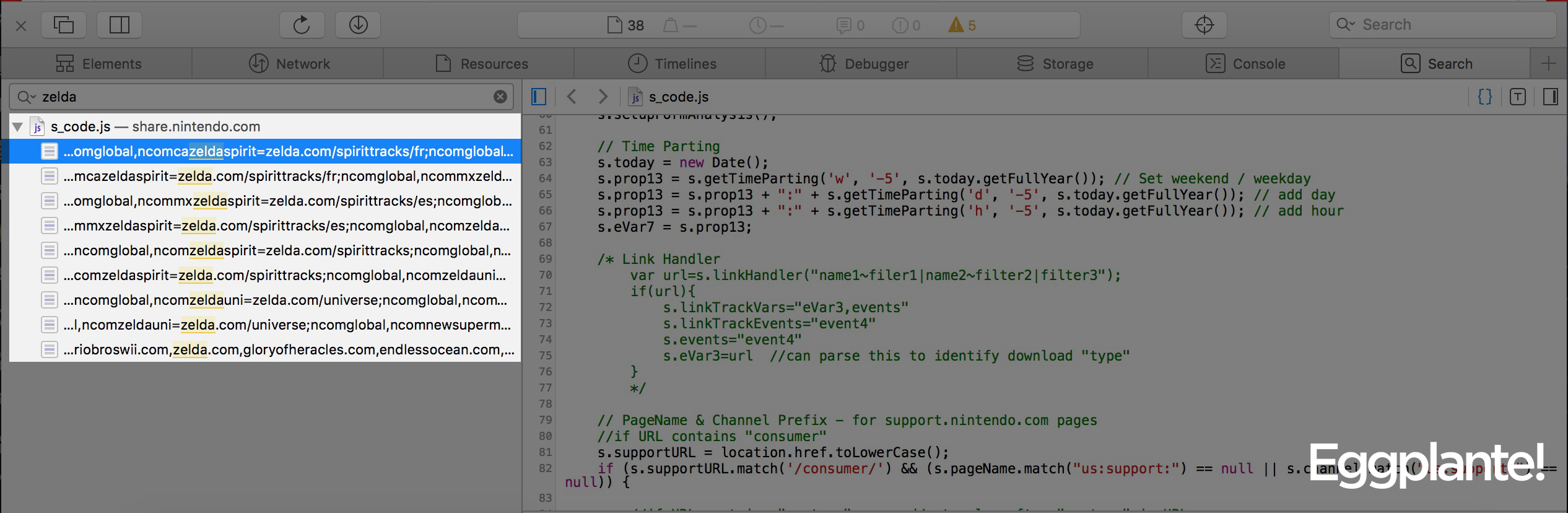The image size is (1568, 513).
Task: Hide the left navigation sidebar
Action: [x=539, y=97]
